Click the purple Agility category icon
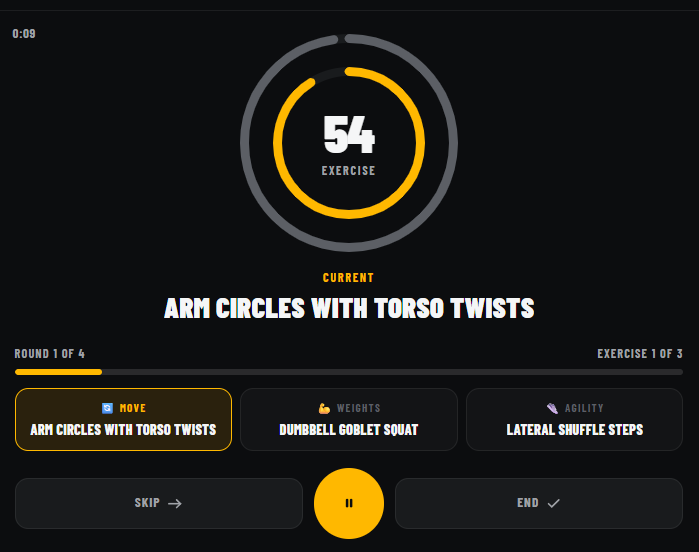Screen dimensions: 699x552 (x=552, y=408)
